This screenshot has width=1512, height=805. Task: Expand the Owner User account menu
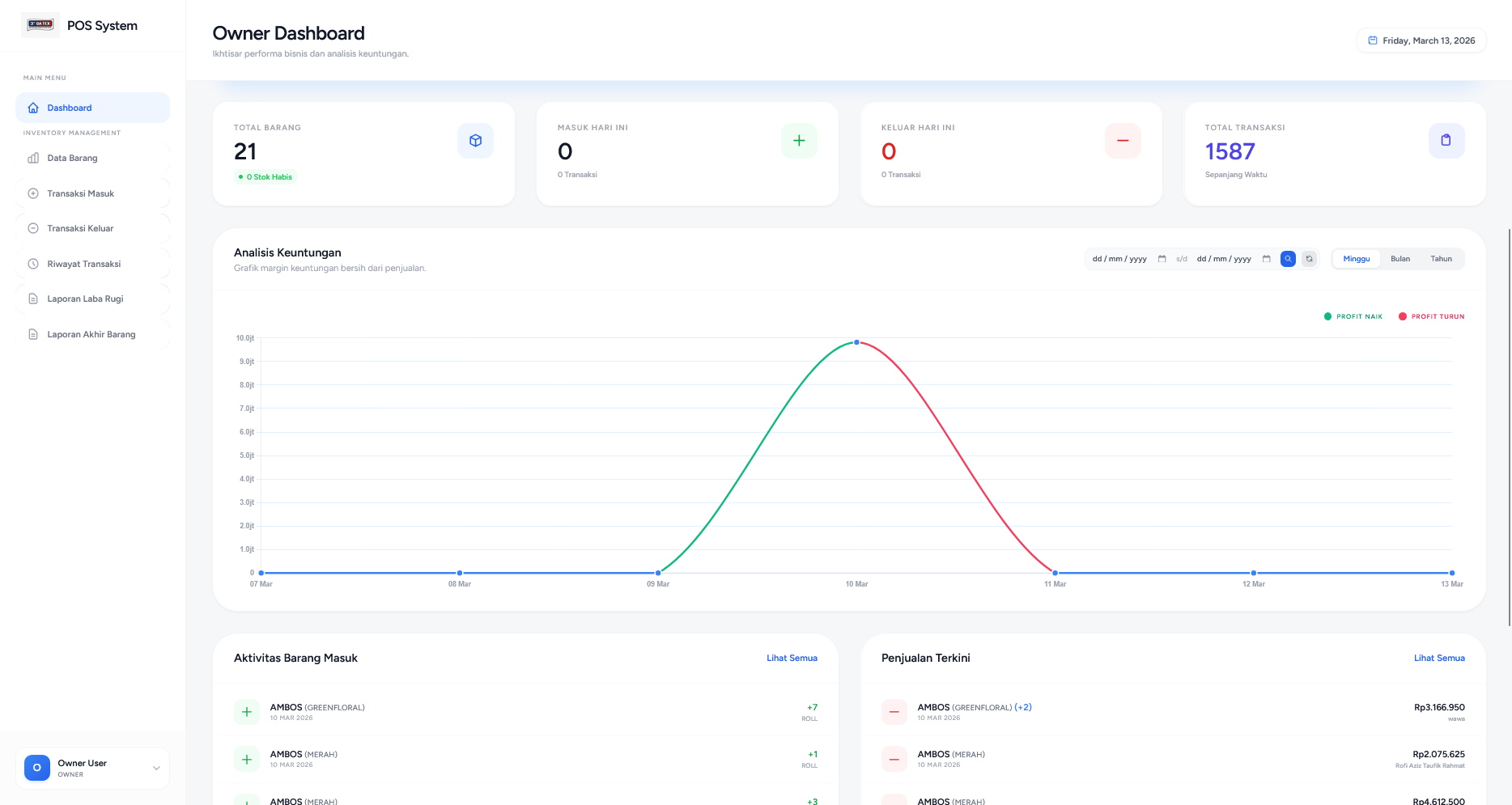(x=156, y=768)
